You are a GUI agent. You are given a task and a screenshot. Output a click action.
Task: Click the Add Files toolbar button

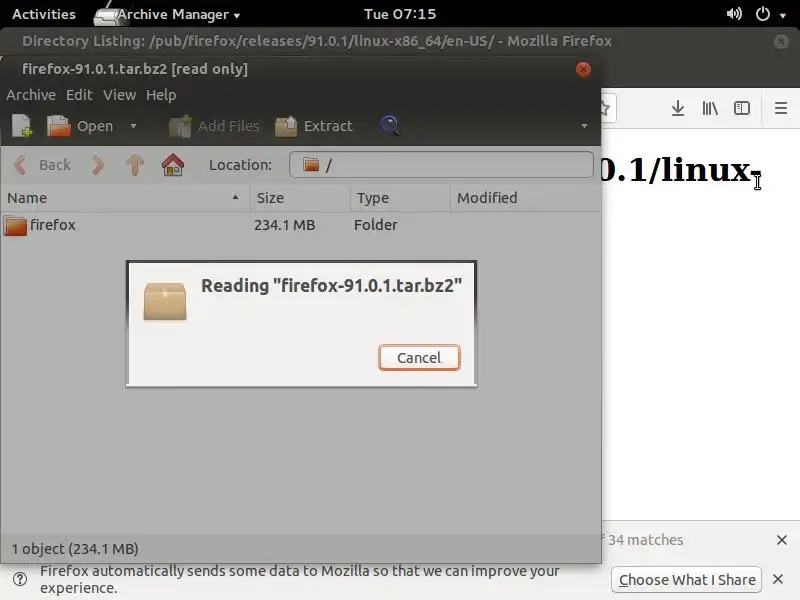point(214,126)
